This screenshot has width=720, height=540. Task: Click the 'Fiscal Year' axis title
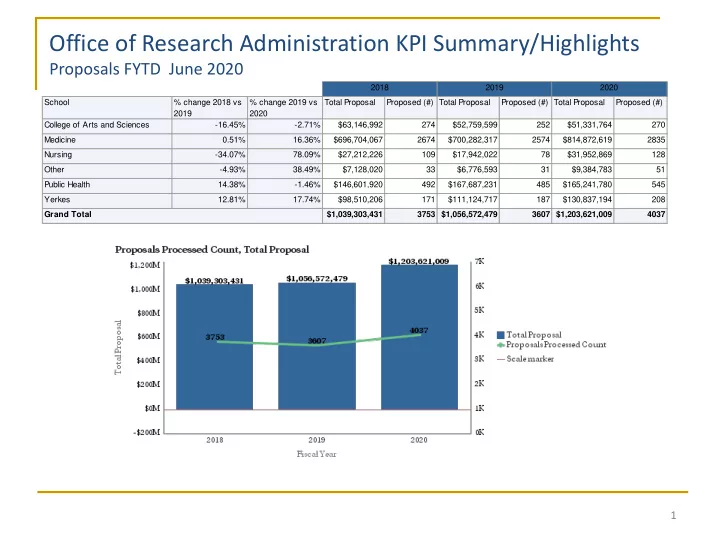click(316, 454)
